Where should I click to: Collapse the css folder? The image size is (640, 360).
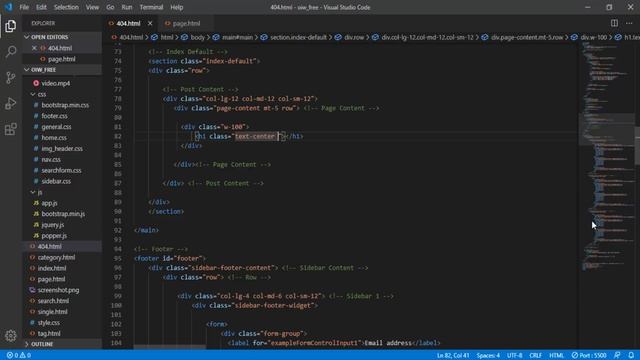62,94
